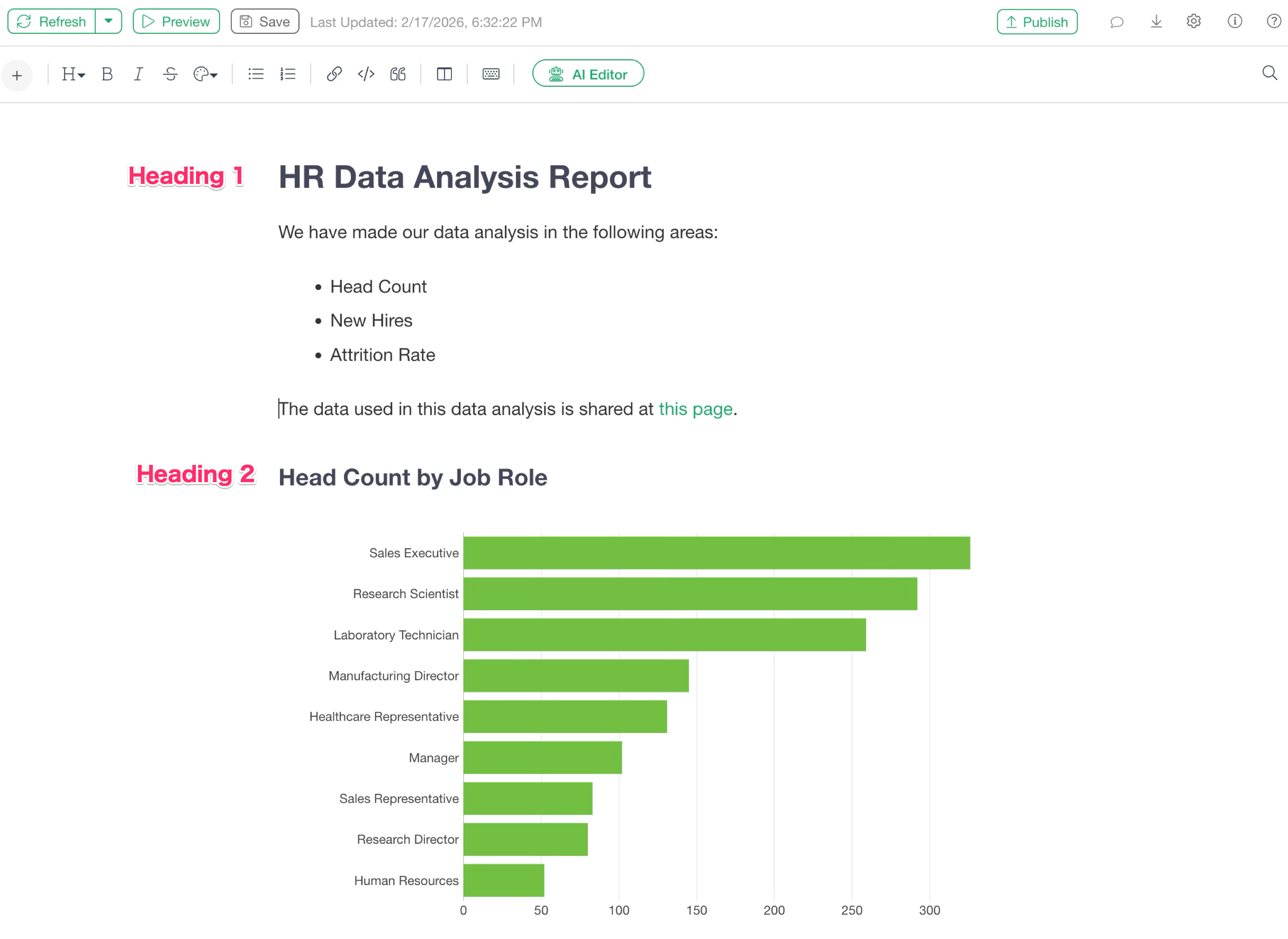Insert a numbered list
1288x939 pixels.
tap(287, 74)
